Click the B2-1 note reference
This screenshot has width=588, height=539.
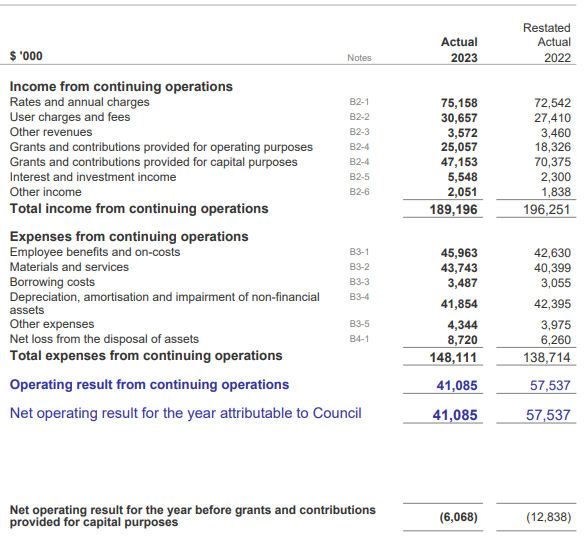(359, 102)
